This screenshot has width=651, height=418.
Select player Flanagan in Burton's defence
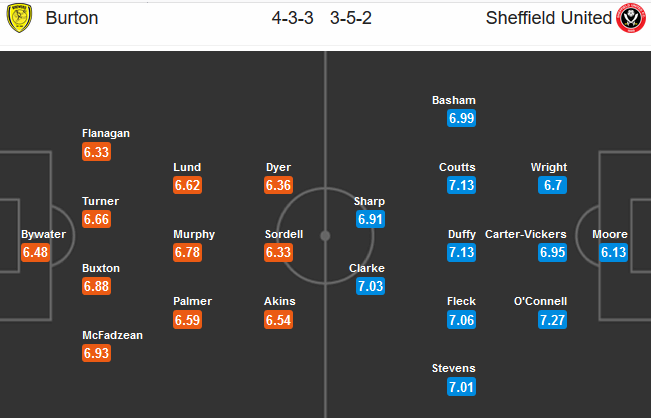pos(107,133)
